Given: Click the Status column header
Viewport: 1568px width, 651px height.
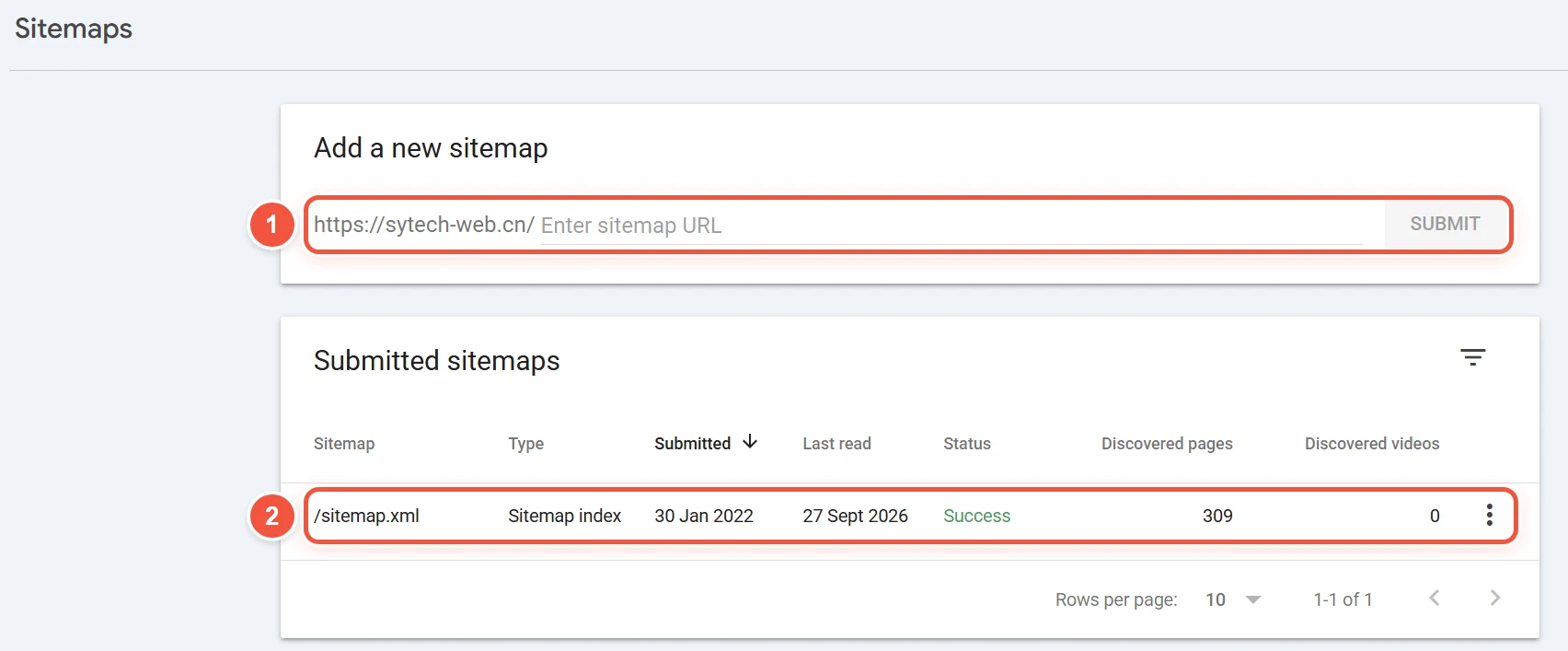Looking at the screenshot, I should pyautogui.click(x=967, y=444).
